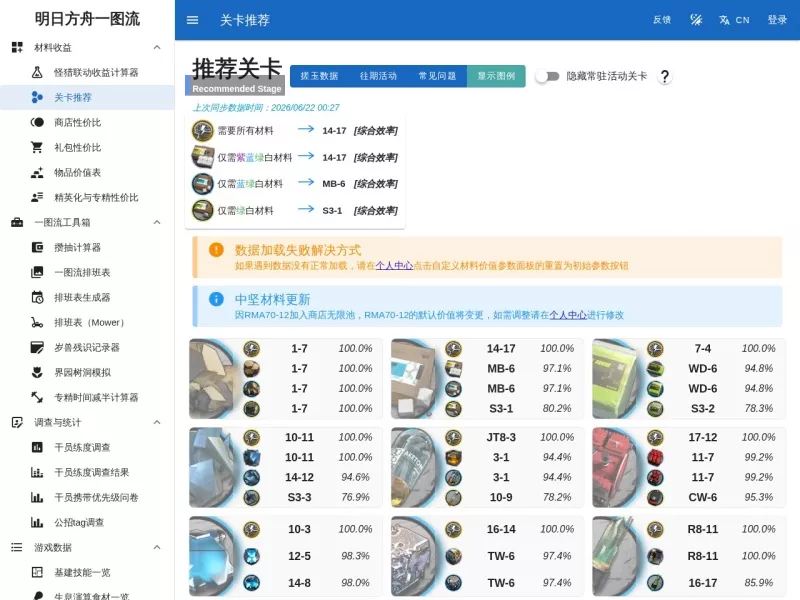
Task: Click the 攒抽计算器 wallet icon
Action: tap(37, 247)
